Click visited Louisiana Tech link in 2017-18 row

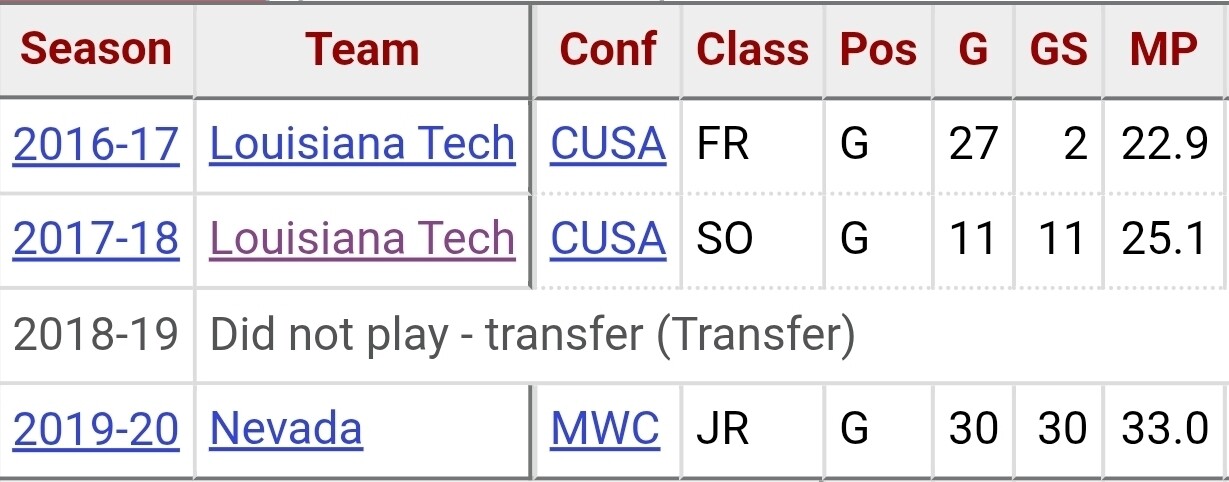(x=362, y=239)
